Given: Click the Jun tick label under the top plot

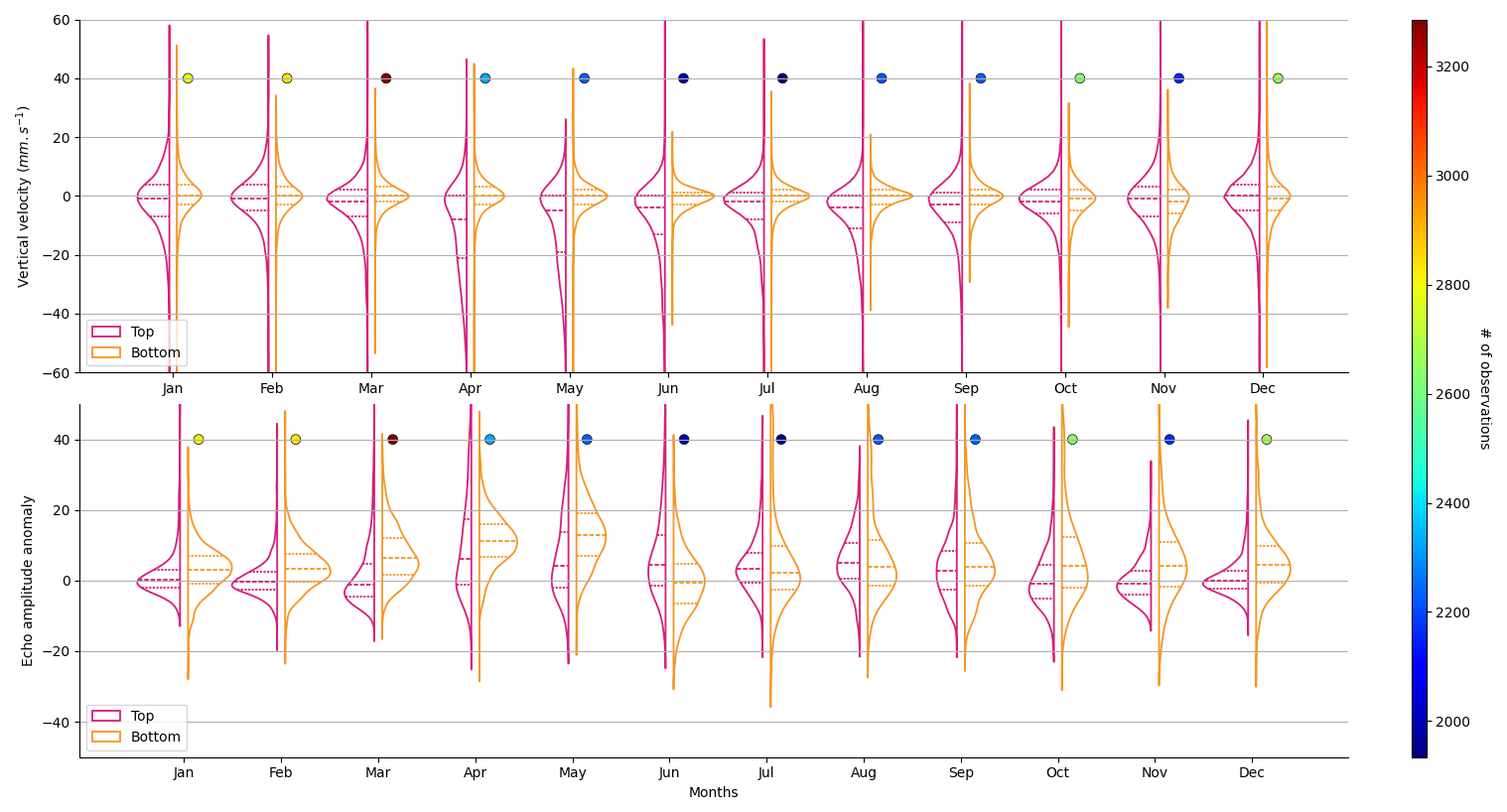Looking at the screenshot, I should point(668,389).
